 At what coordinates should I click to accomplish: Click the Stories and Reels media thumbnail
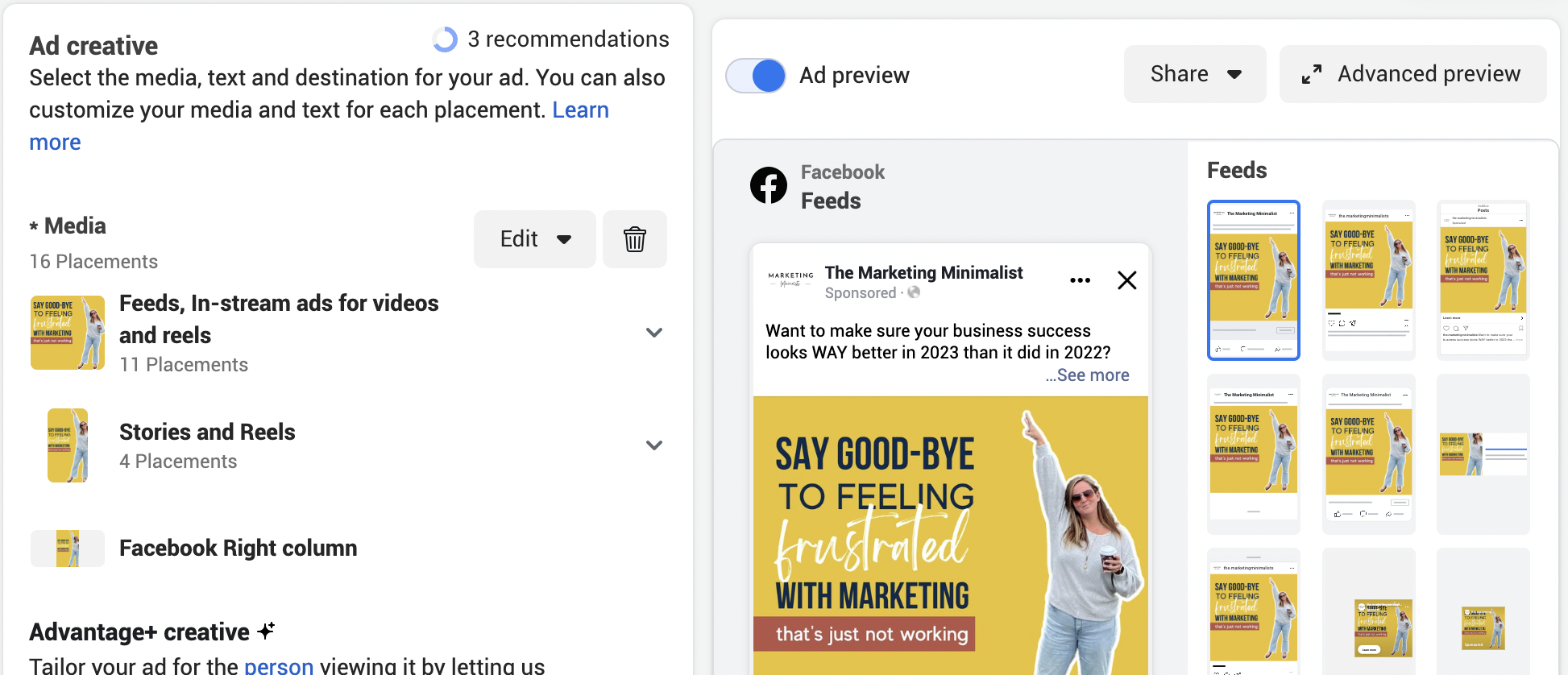point(68,445)
